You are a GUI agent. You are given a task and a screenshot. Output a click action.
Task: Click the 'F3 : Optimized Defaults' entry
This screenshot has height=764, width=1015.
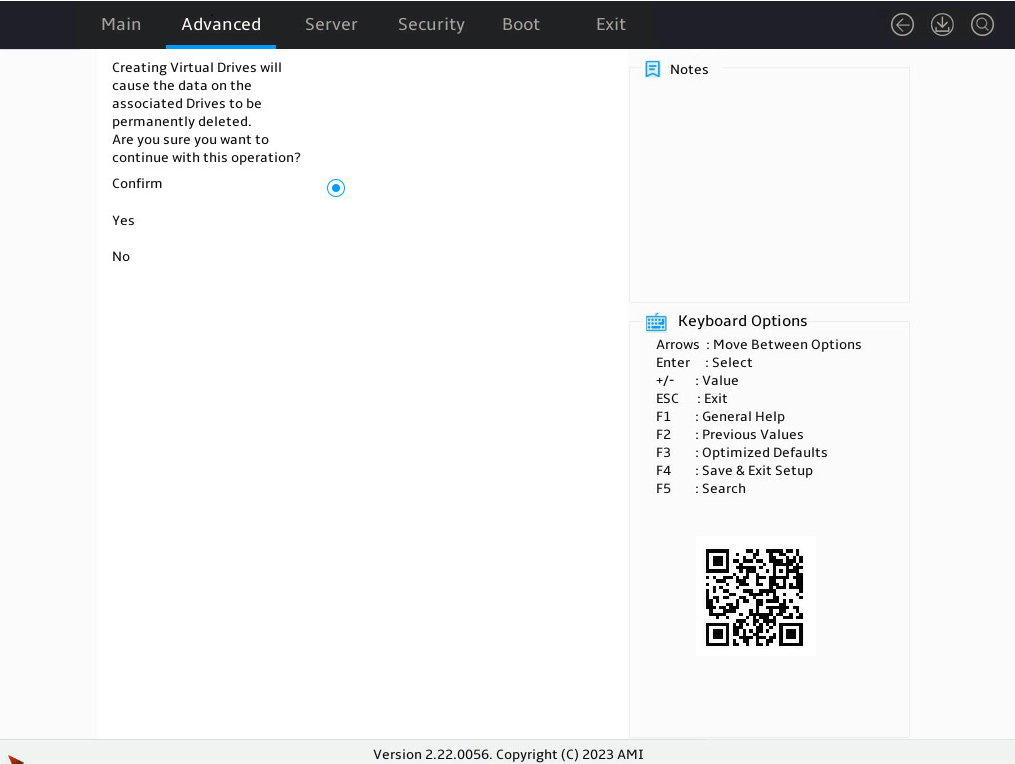(741, 453)
